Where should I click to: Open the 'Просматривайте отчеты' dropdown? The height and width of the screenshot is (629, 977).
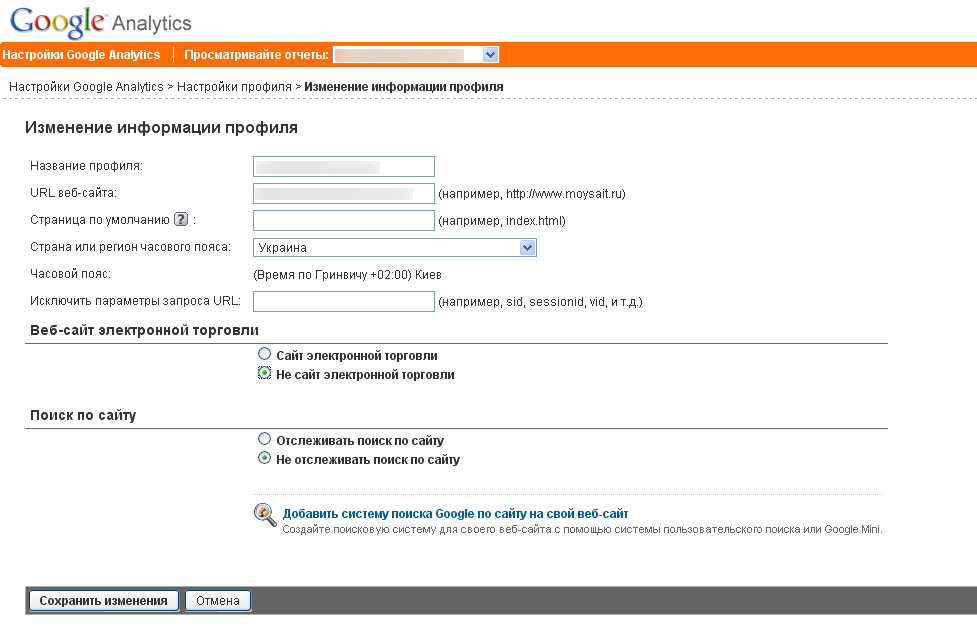click(x=416, y=55)
